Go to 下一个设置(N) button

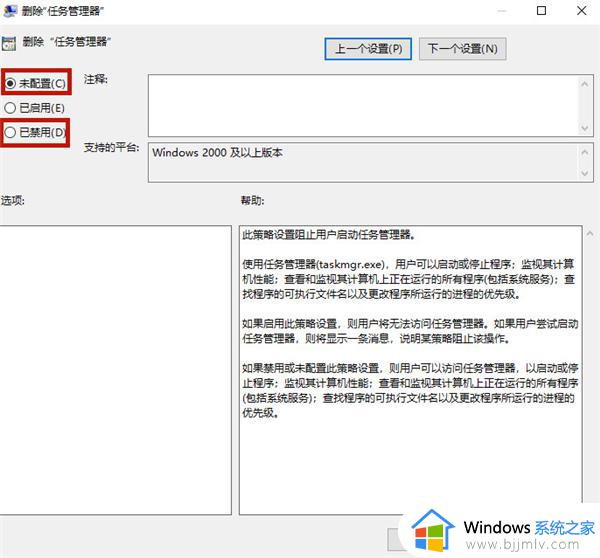tap(463, 49)
